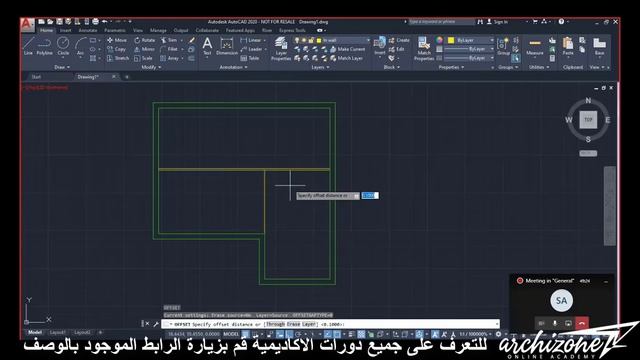Toggle grid display in status bar
This screenshot has height=360, width=640.
pyautogui.click(x=245, y=334)
